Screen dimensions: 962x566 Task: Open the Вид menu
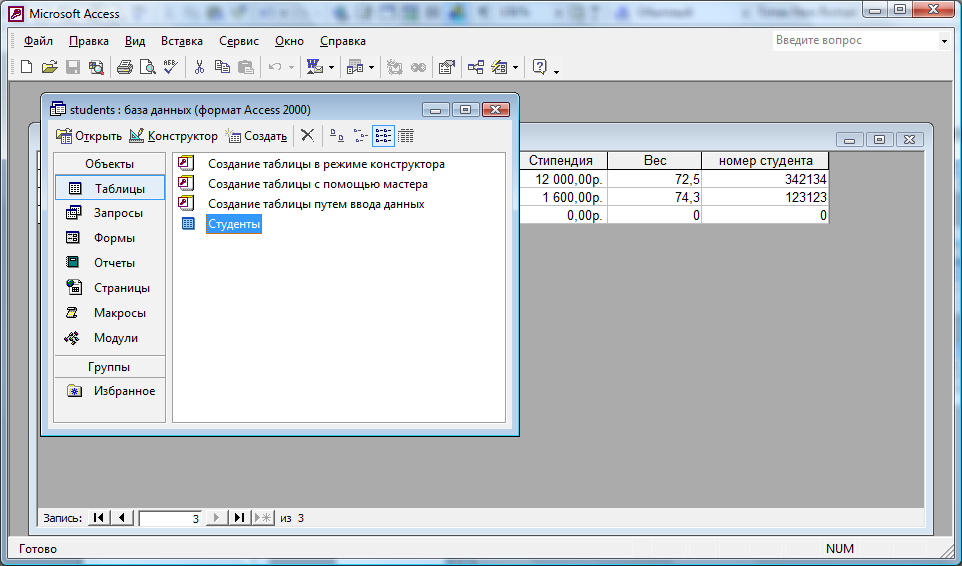click(135, 41)
